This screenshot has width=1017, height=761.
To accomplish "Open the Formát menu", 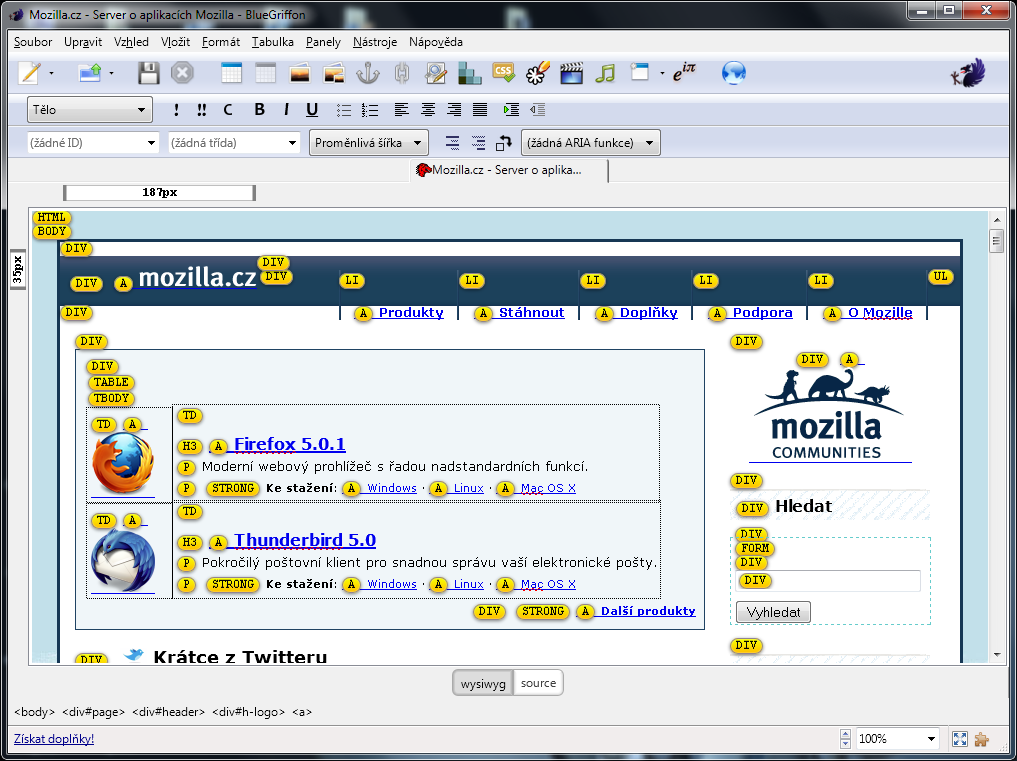I will coord(221,42).
